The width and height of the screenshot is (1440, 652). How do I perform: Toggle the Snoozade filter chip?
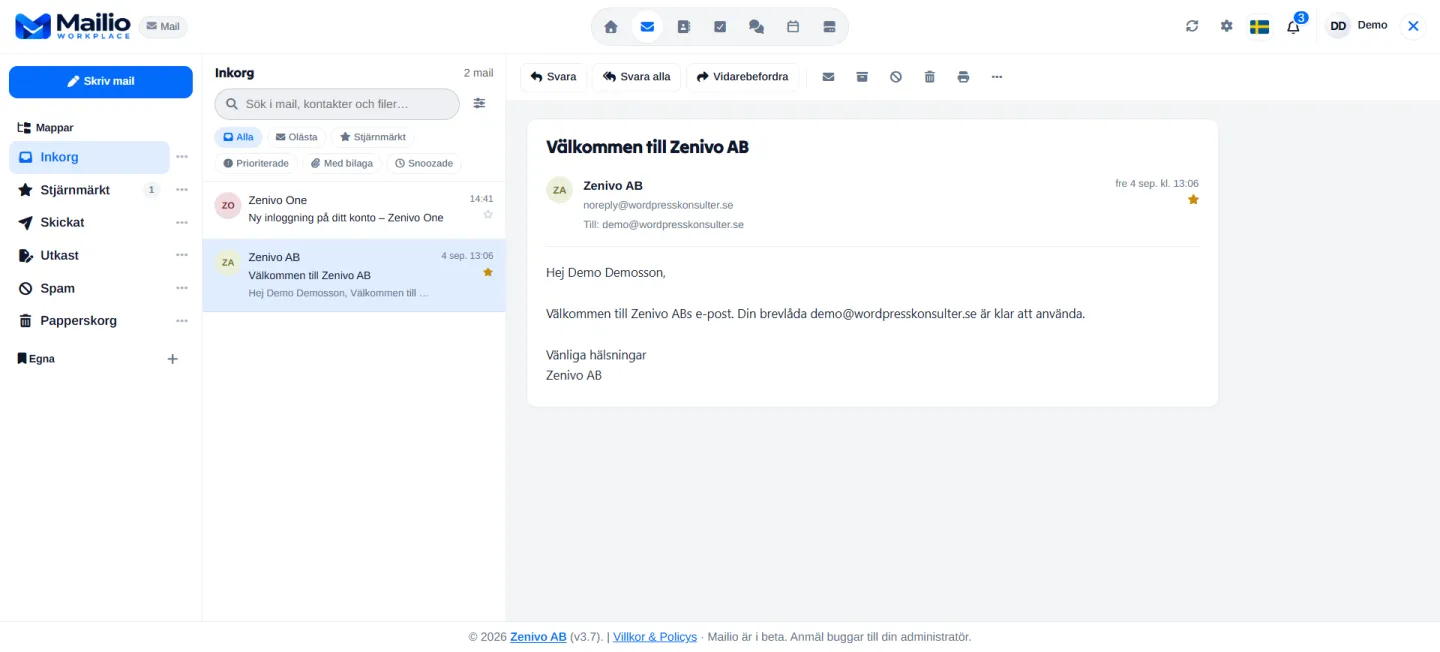pos(424,163)
